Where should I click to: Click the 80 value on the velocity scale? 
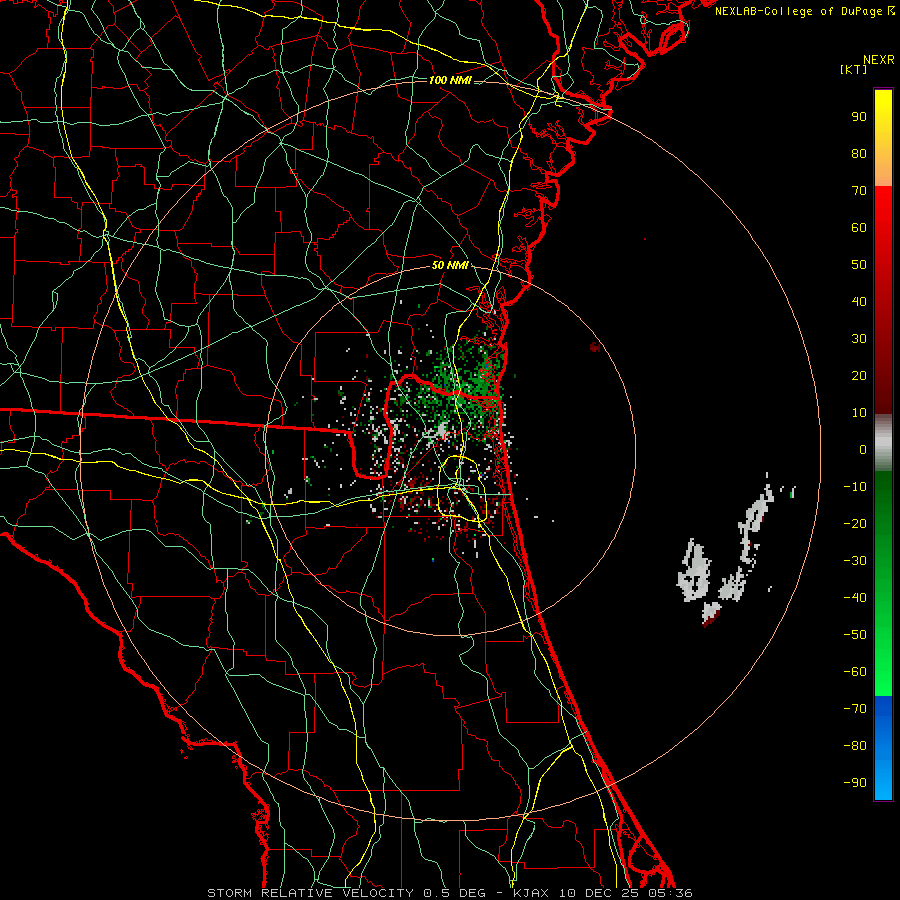[x=859, y=154]
